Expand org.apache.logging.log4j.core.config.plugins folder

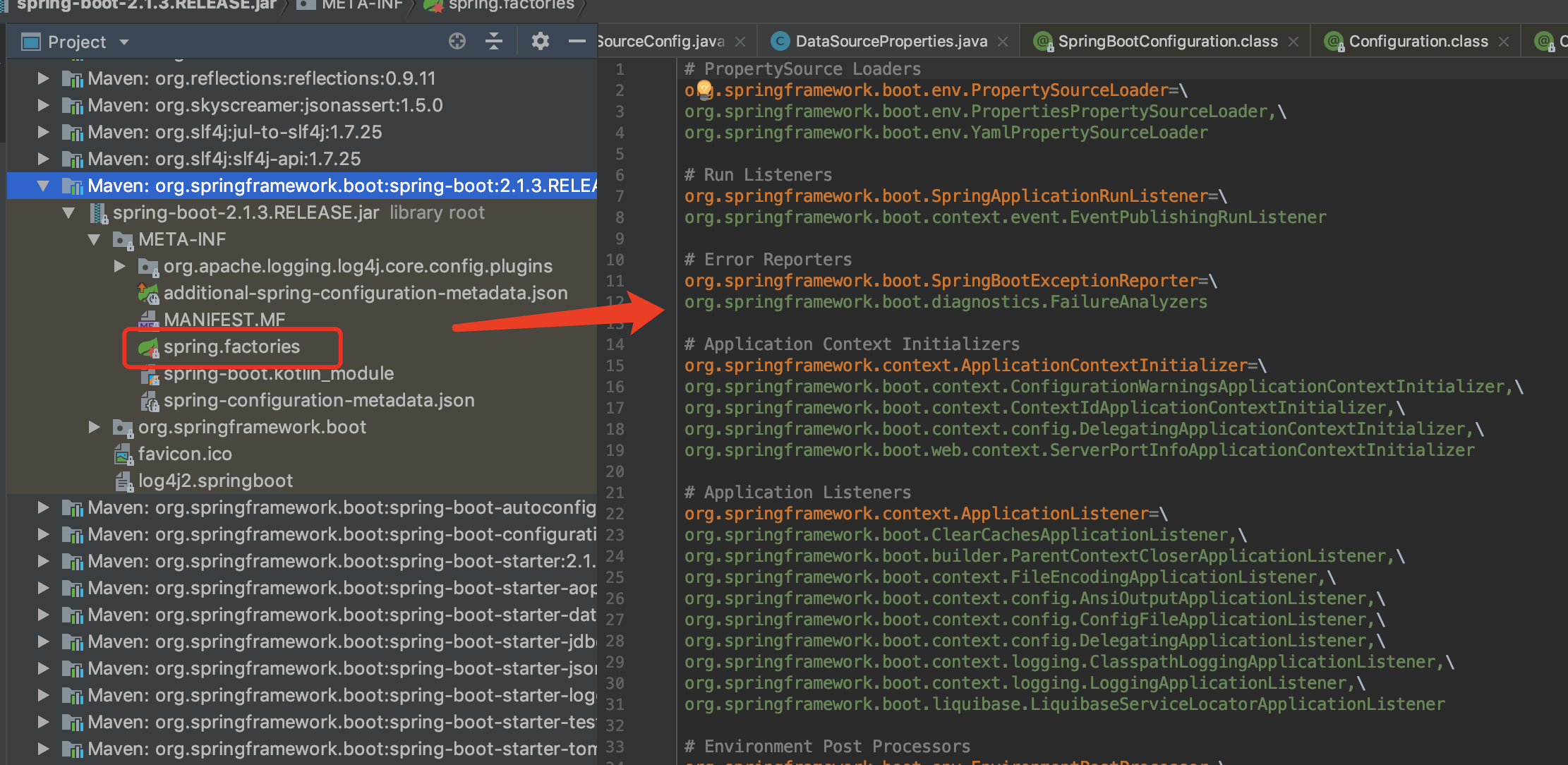click(x=119, y=266)
